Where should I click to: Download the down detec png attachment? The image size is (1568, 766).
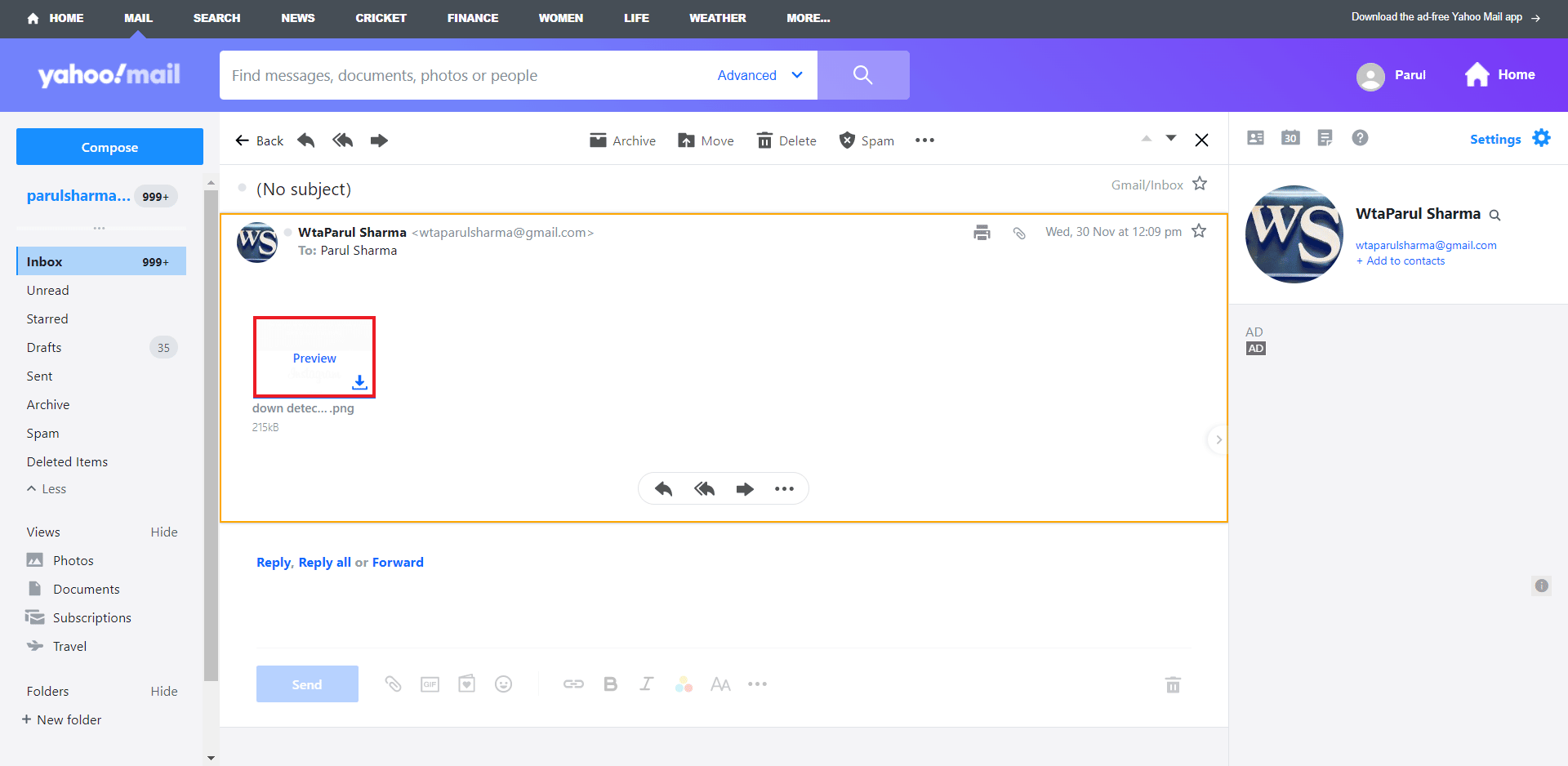pyautogui.click(x=359, y=382)
